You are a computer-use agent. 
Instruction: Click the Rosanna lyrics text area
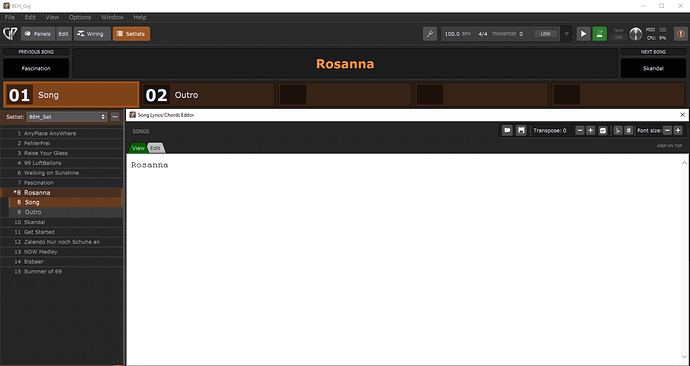point(403,259)
